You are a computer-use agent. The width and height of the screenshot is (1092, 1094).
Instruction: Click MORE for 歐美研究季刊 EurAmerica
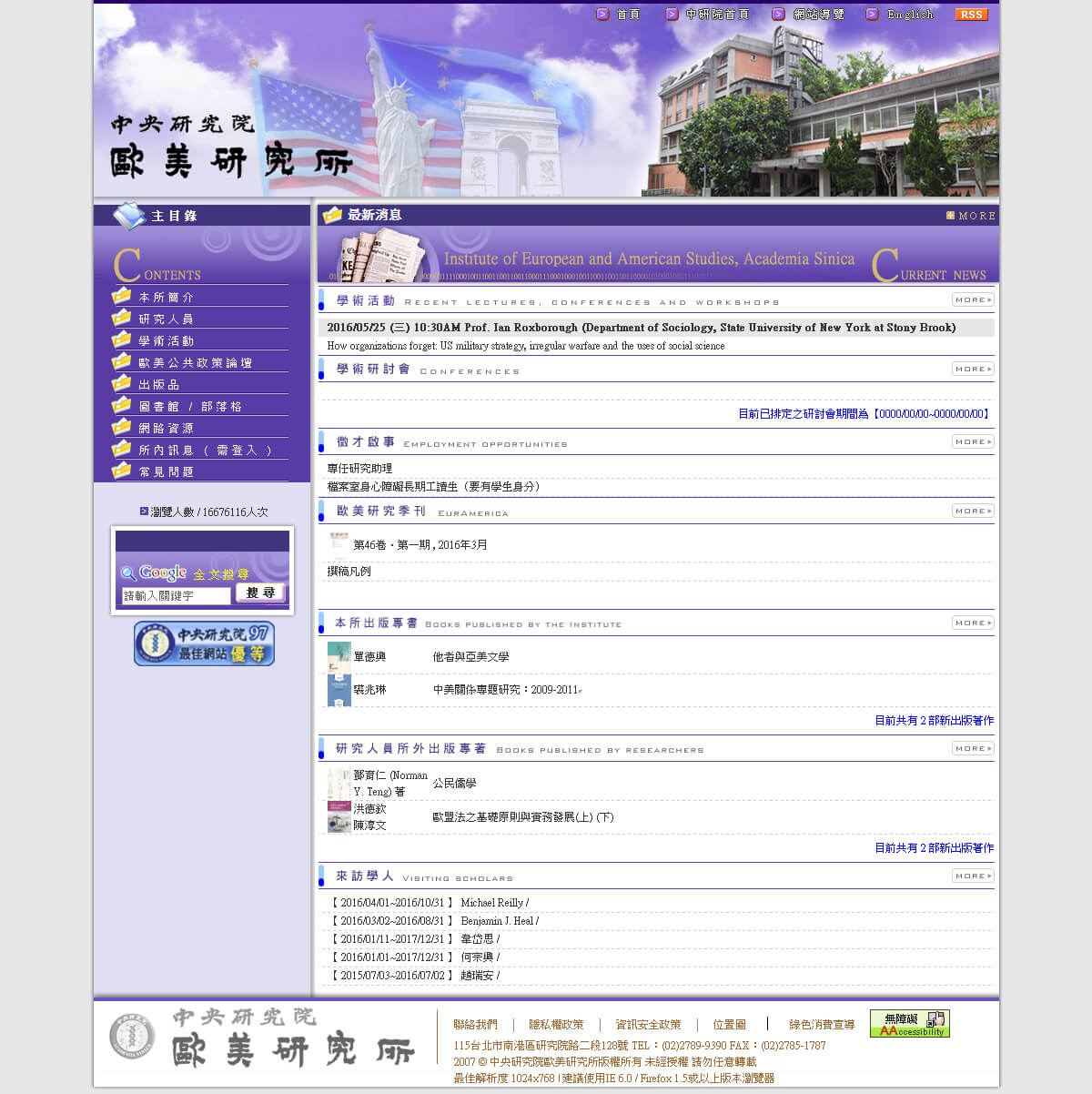(973, 511)
